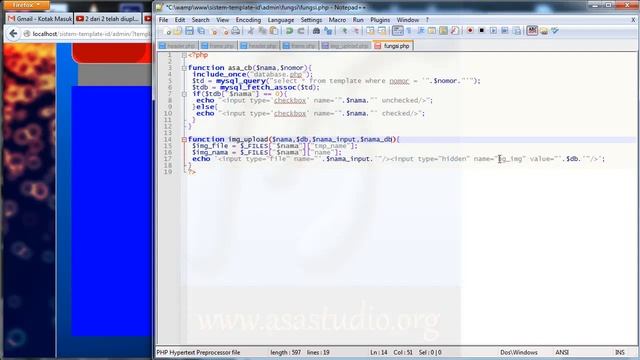Click the Stop Recording black square icon
The image size is (640, 360).
(x=482, y=31)
